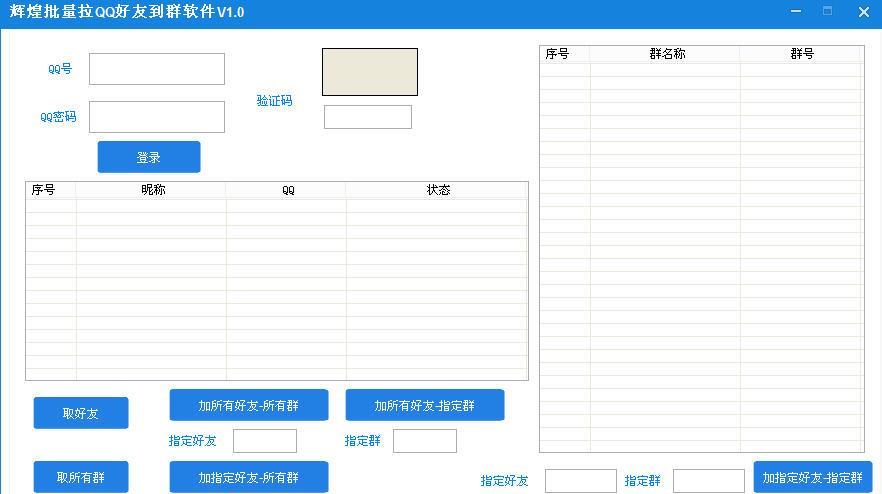
Task: Focus 指定群 field beside 加指定好友-指定群 button
Action: click(709, 481)
